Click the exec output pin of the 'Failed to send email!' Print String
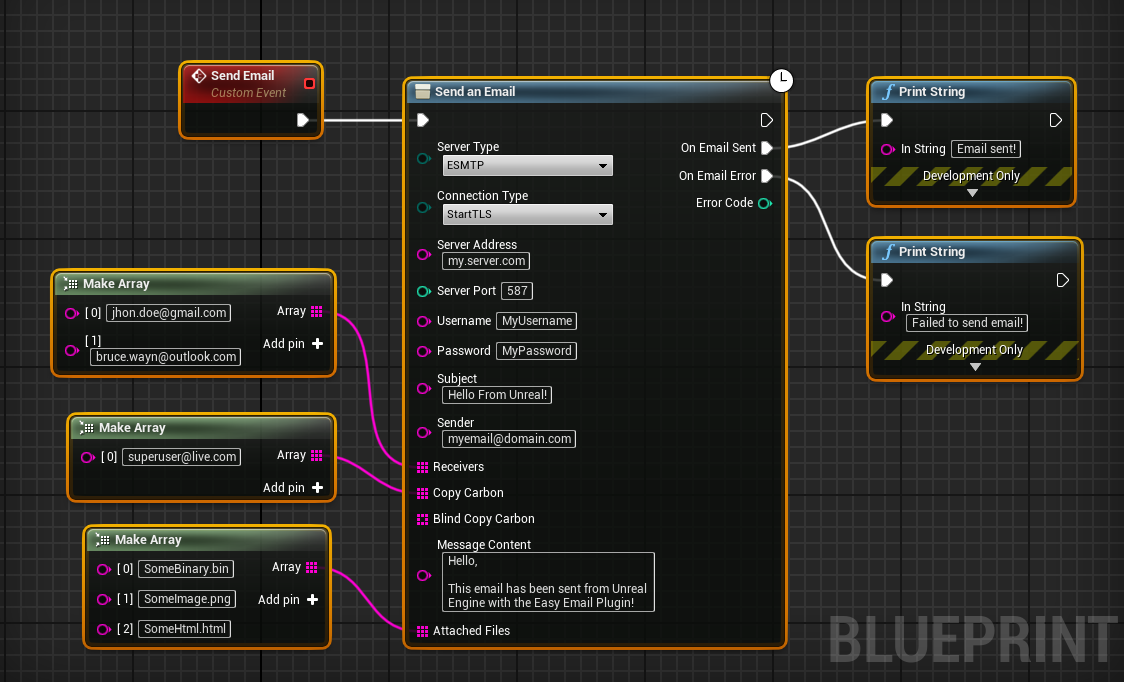 pos(1062,280)
